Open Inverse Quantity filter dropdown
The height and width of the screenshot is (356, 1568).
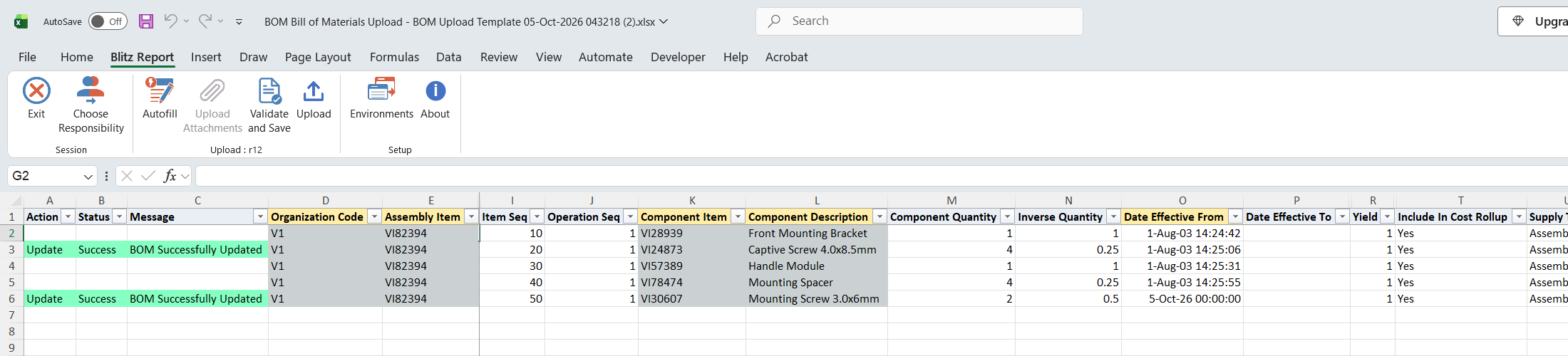point(1113,216)
